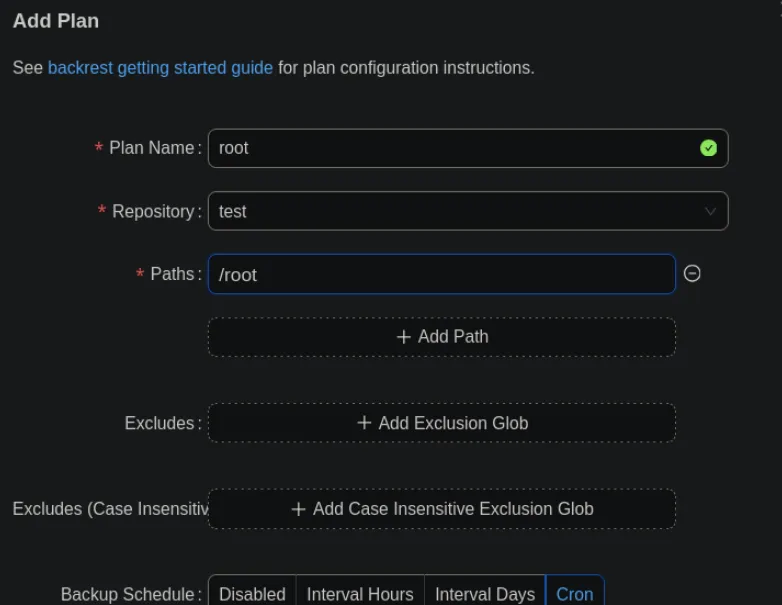
Task: Open the Repository dropdown arrow
Action: pyautogui.click(x=710, y=211)
